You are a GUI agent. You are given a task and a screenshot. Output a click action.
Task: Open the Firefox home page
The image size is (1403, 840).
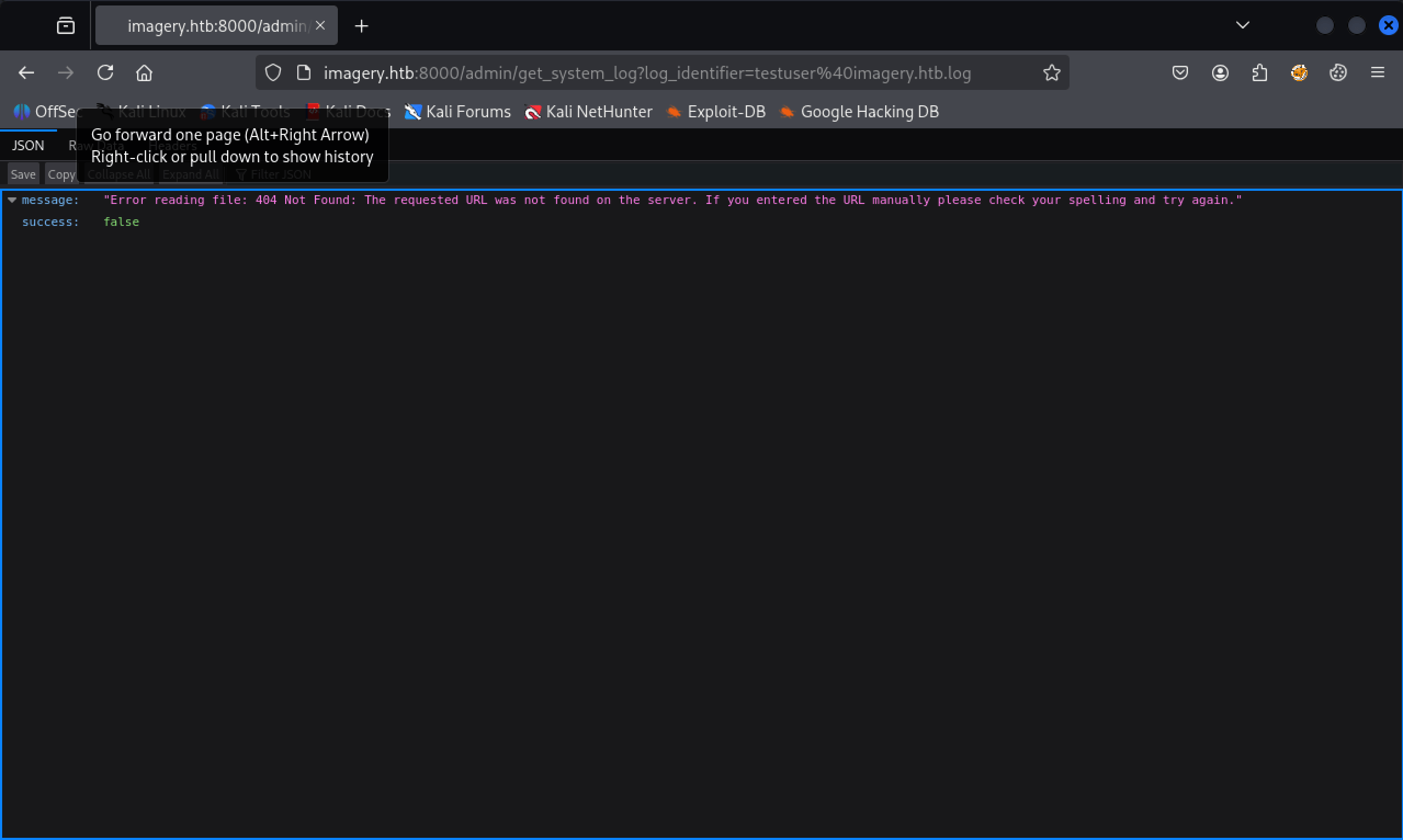[144, 73]
